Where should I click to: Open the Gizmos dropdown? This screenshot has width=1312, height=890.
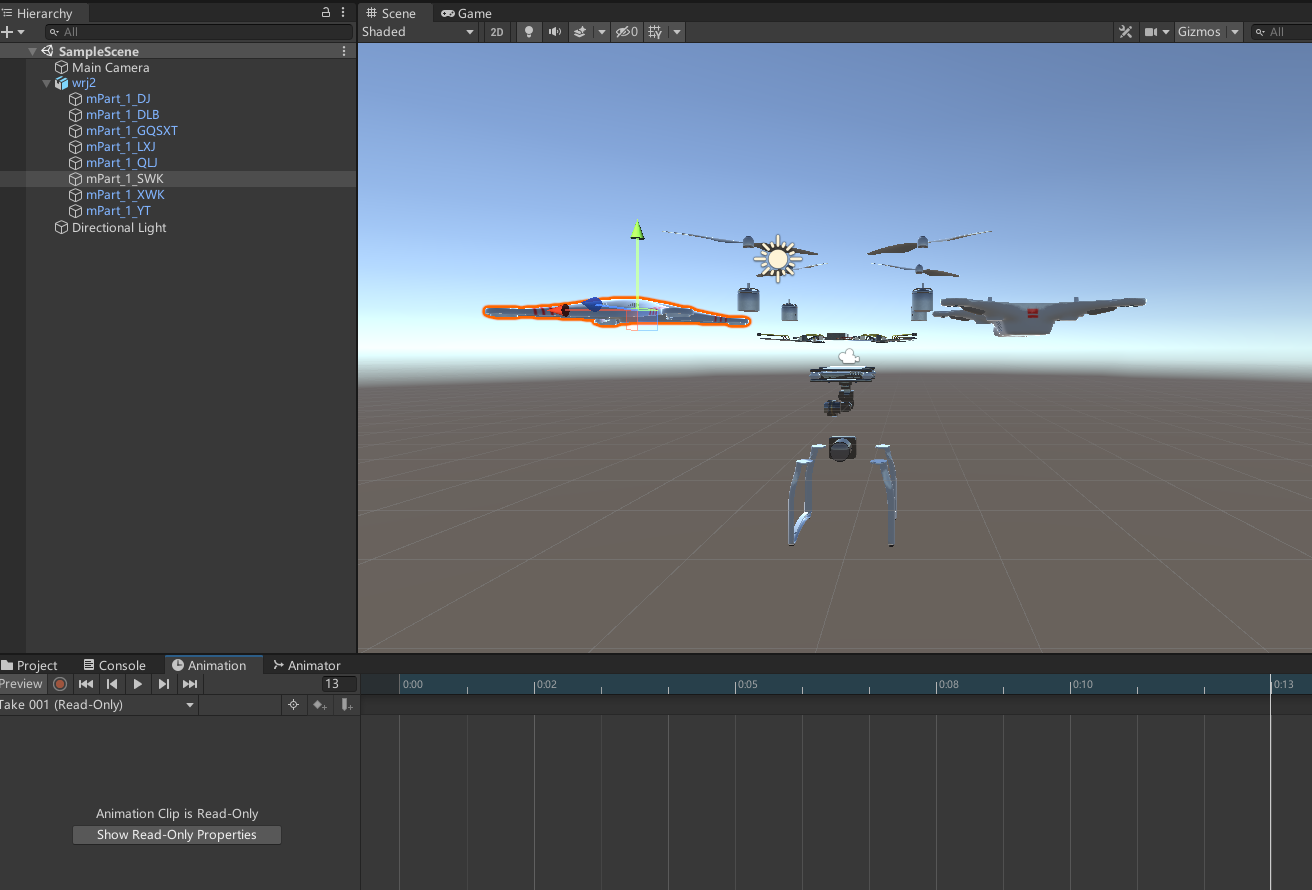(1207, 31)
